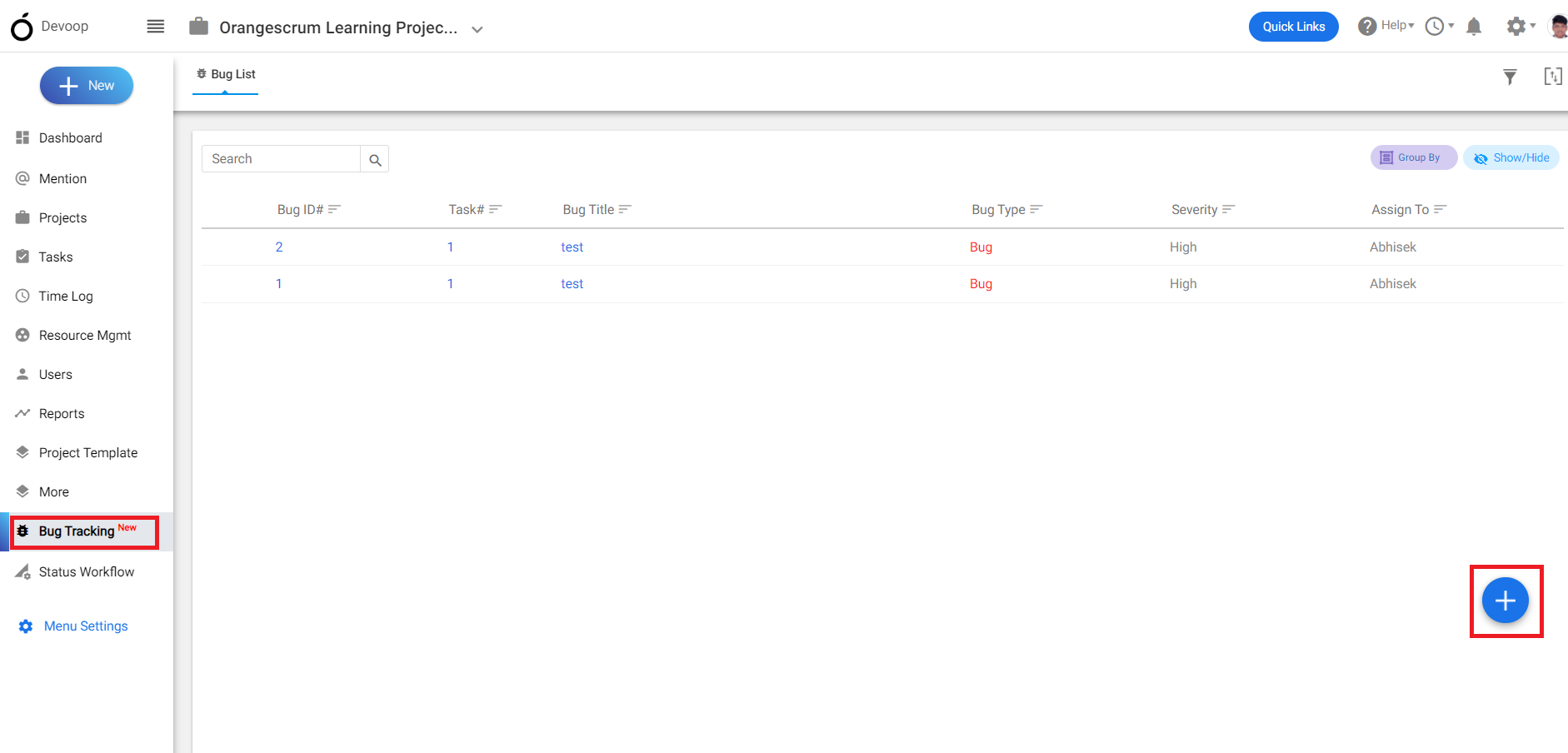The height and width of the screenshot is (753, 1568).
Task: Click the New create button
Action: [x=87, y=86]
